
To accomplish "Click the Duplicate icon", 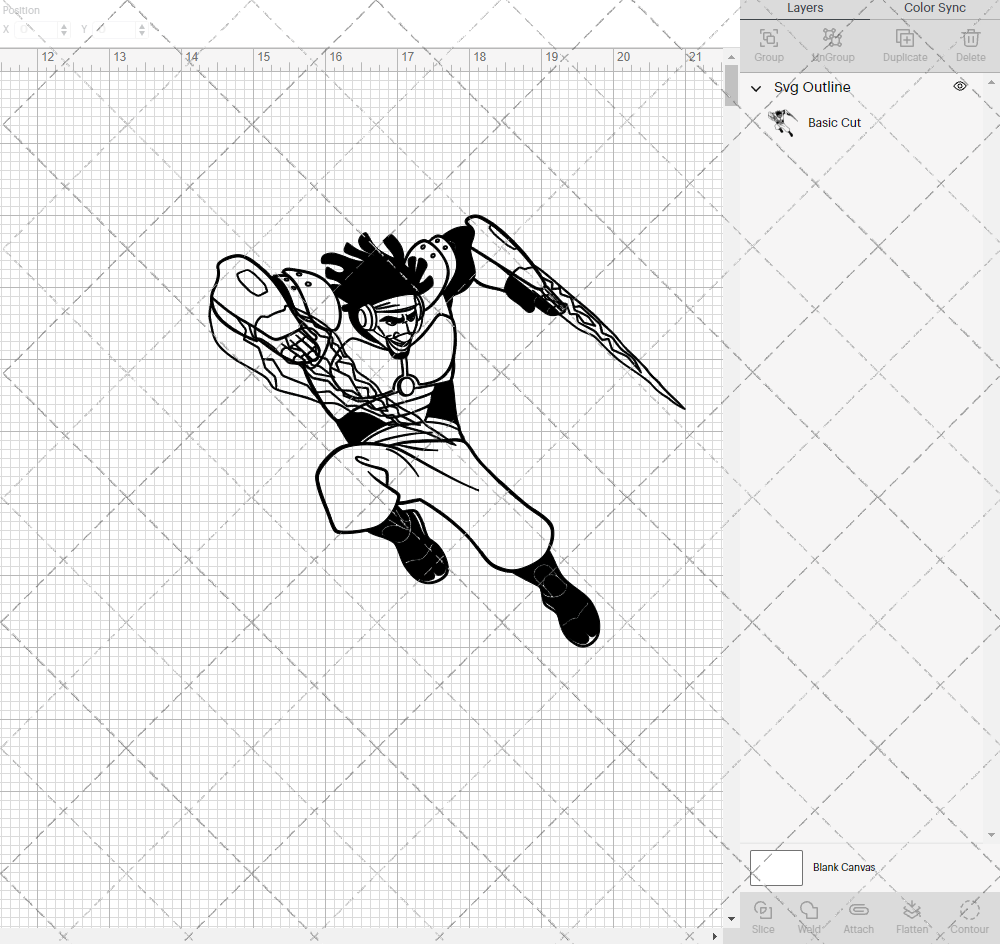I will tap(904, 38).
